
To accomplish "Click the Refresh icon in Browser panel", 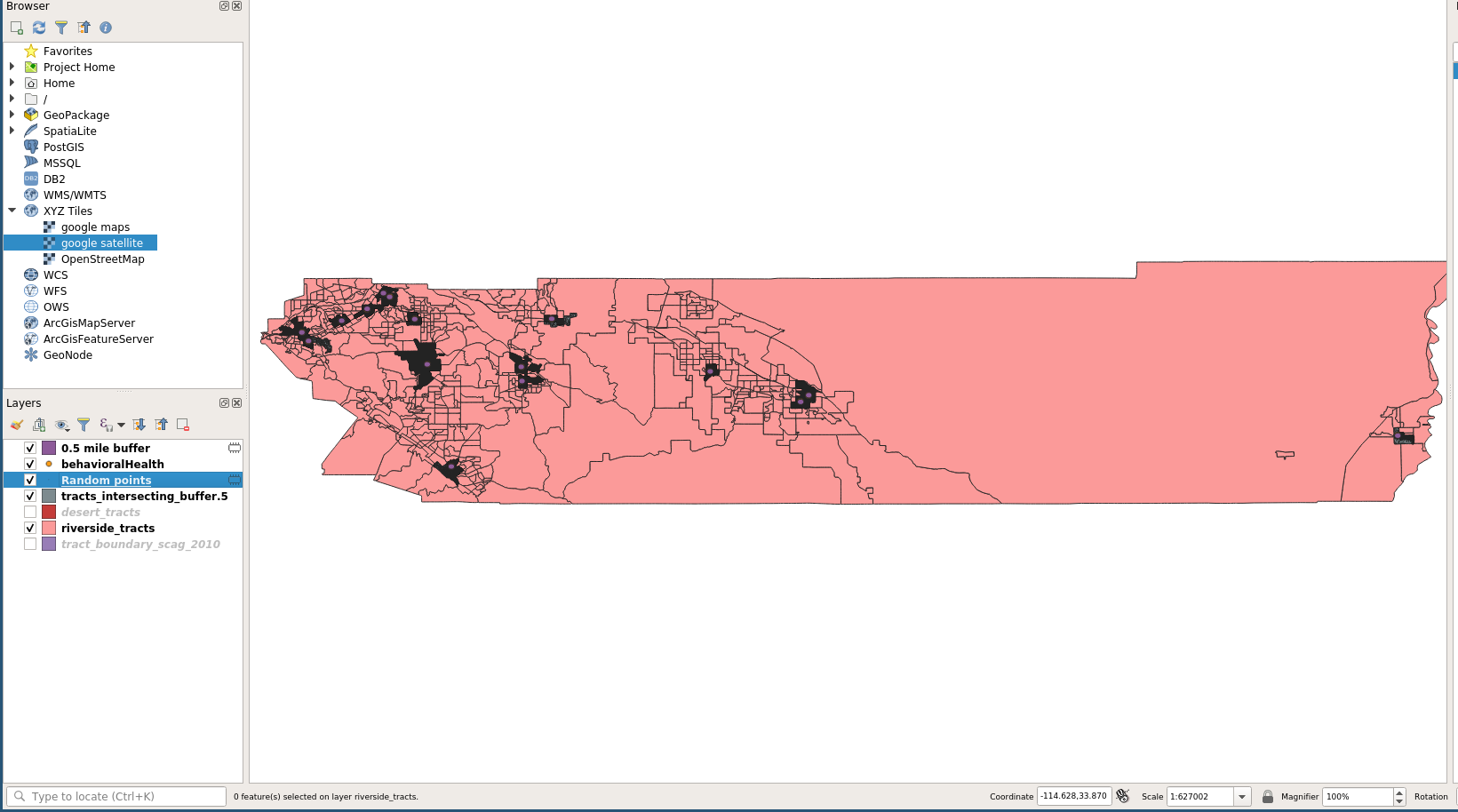I will (39, 28).
